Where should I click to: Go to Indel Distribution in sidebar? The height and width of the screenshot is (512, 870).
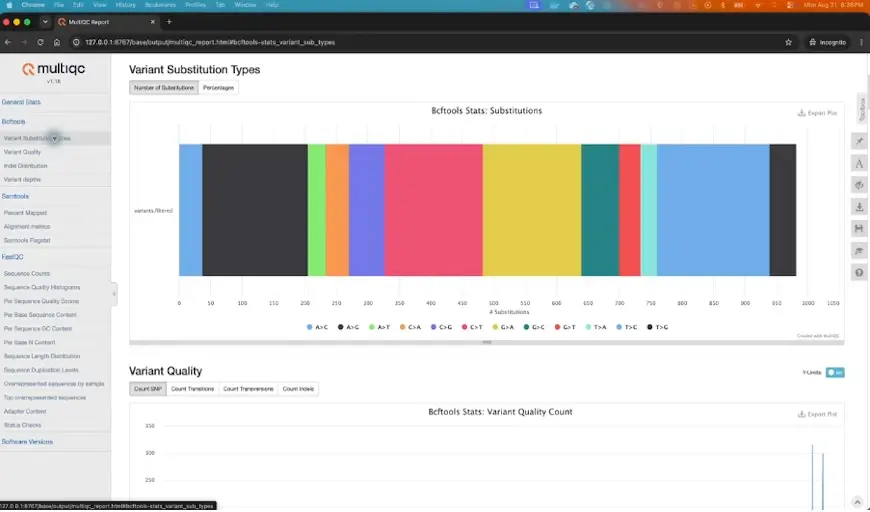[x=26, y=166]
